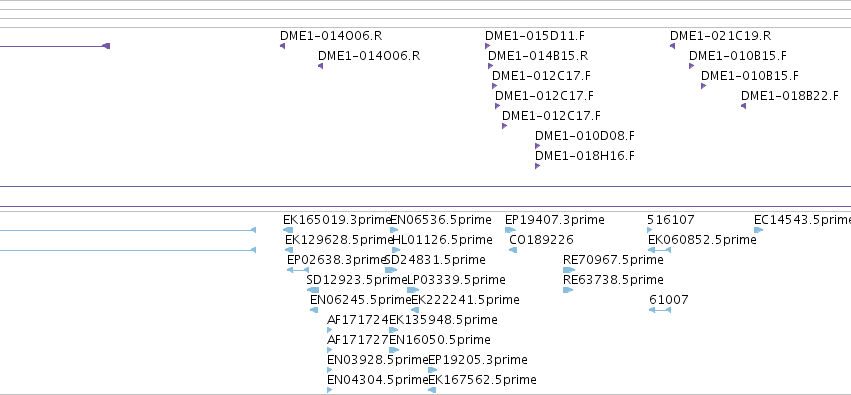Click the EK167562.5prime feature label
The width and height of the screenshot is (851, 395).
coord(482,380)
